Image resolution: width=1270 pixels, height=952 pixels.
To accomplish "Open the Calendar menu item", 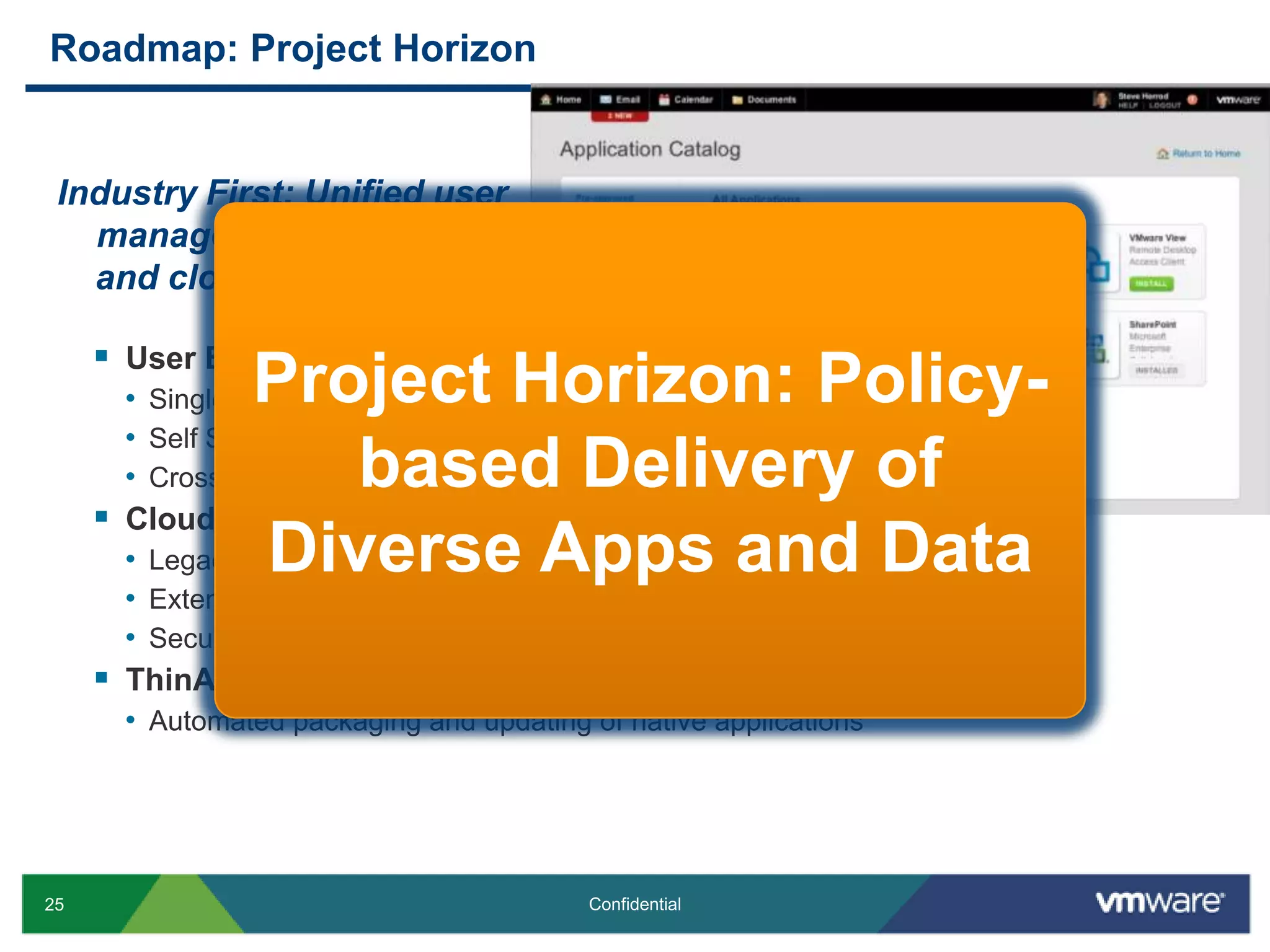I will pos(693,100).
